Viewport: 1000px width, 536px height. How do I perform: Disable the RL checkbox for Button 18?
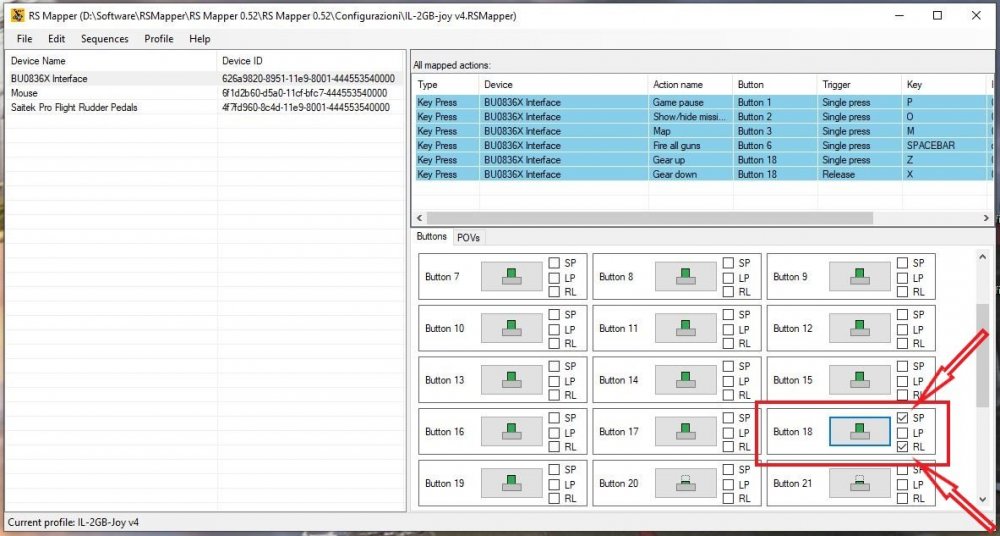click(x=903, y=447)
